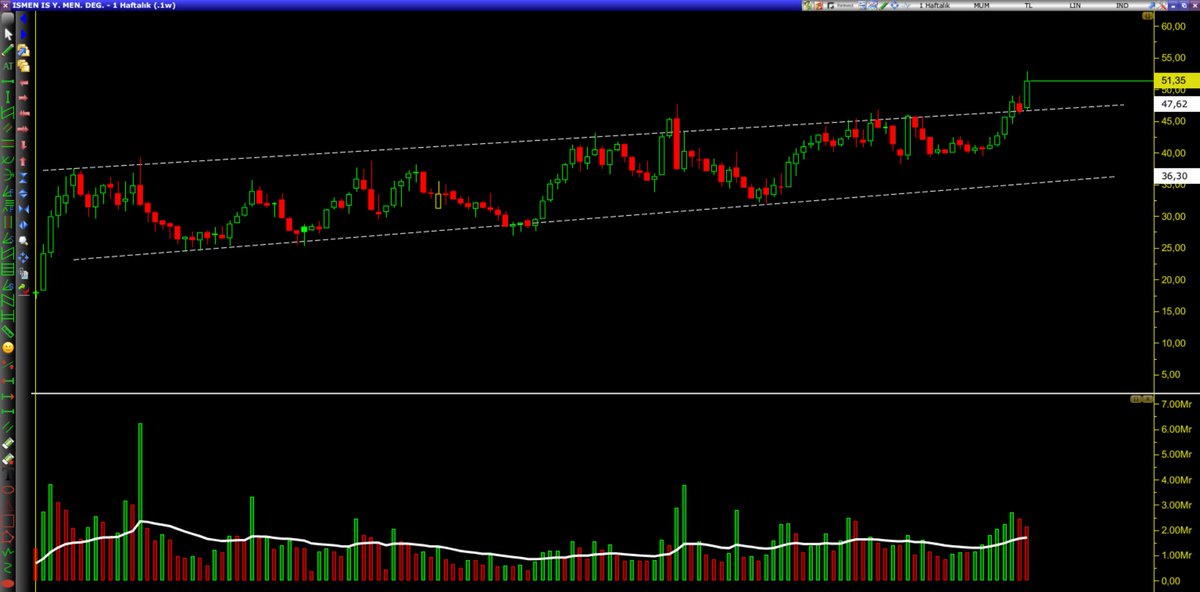Click the 25,00 price axis label
This screenshot has width=1200, height=592.
coord(1174,248)
